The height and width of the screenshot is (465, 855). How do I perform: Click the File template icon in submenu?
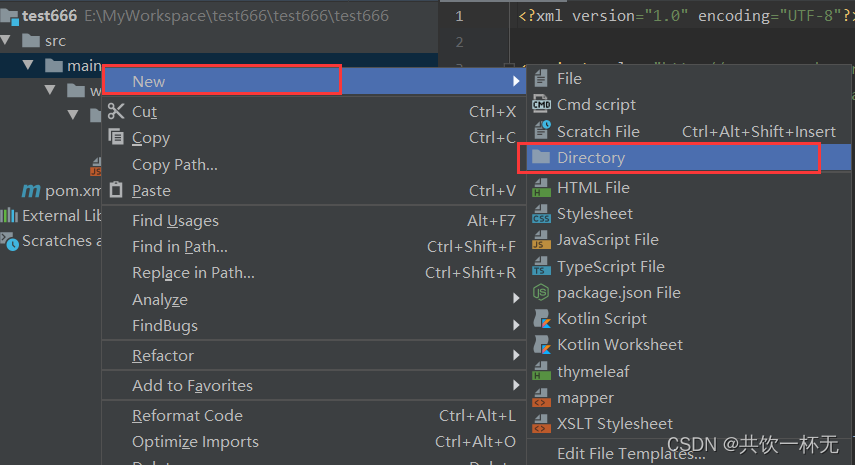(541, 78)
